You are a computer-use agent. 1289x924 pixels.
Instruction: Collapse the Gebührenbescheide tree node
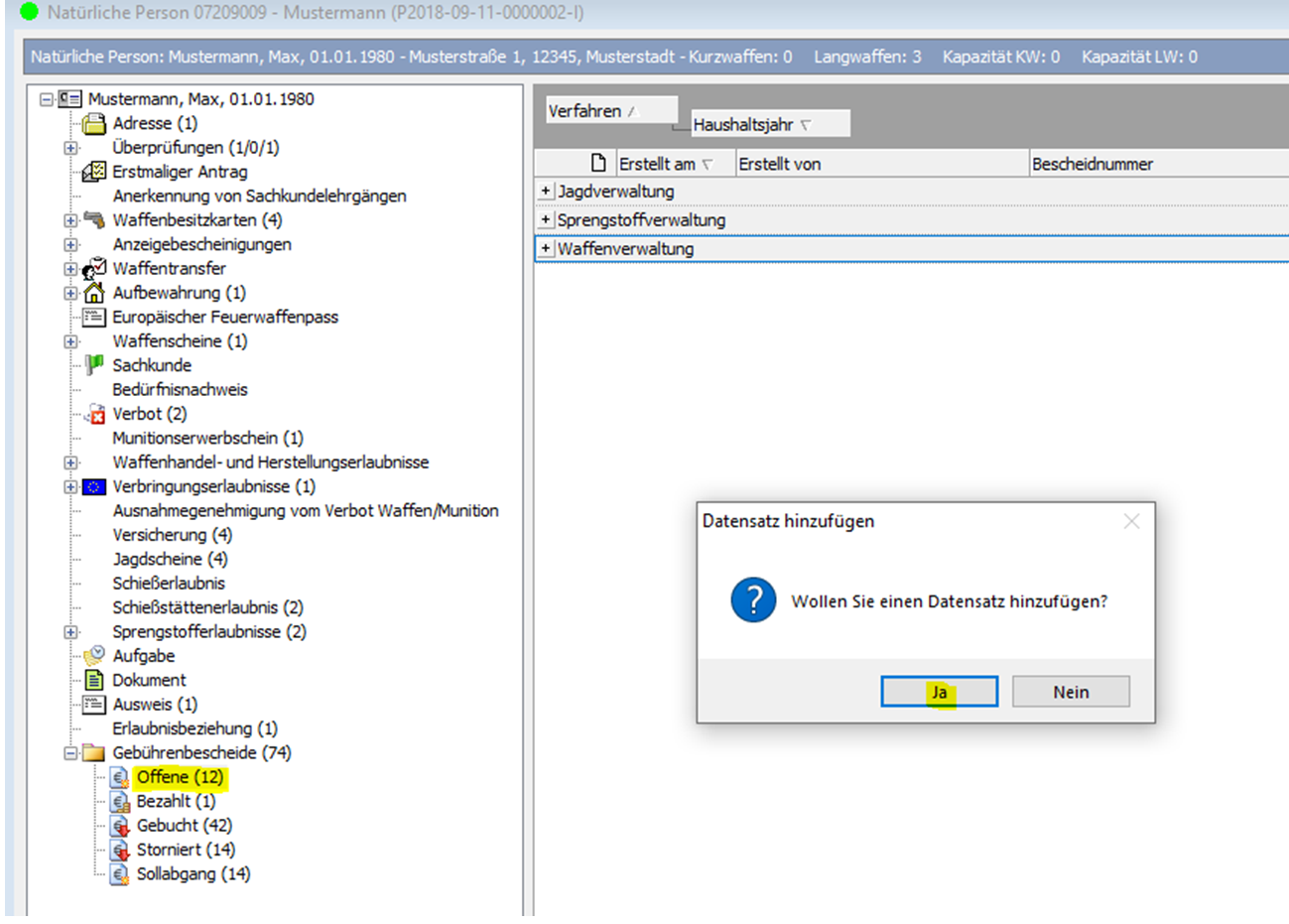70,753
